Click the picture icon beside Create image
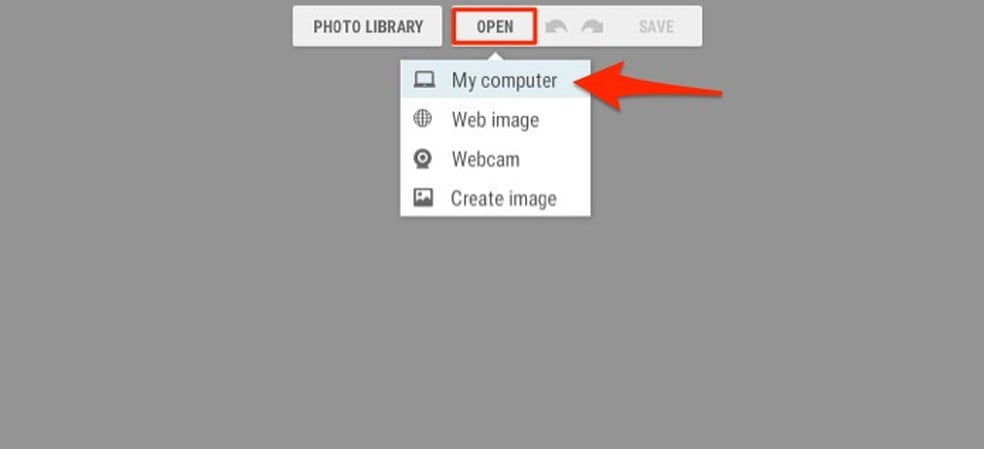 tap(423, 198)
